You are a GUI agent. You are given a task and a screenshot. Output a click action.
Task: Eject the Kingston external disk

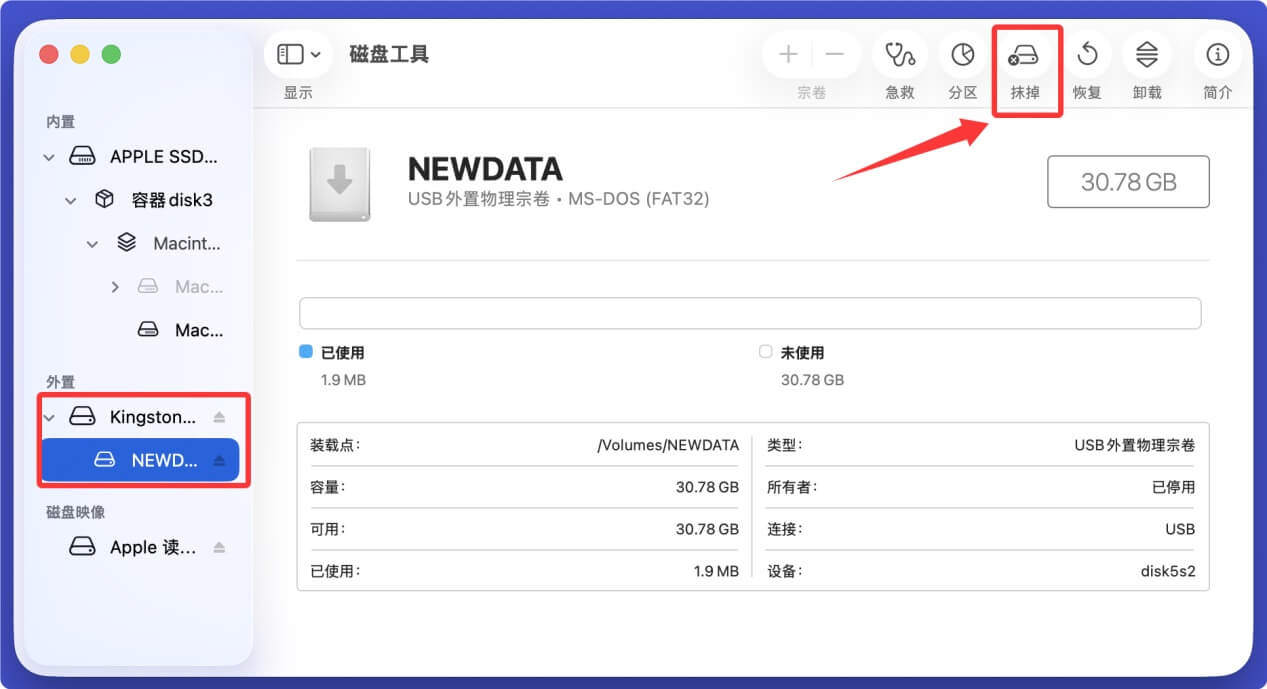pos(220,417)
